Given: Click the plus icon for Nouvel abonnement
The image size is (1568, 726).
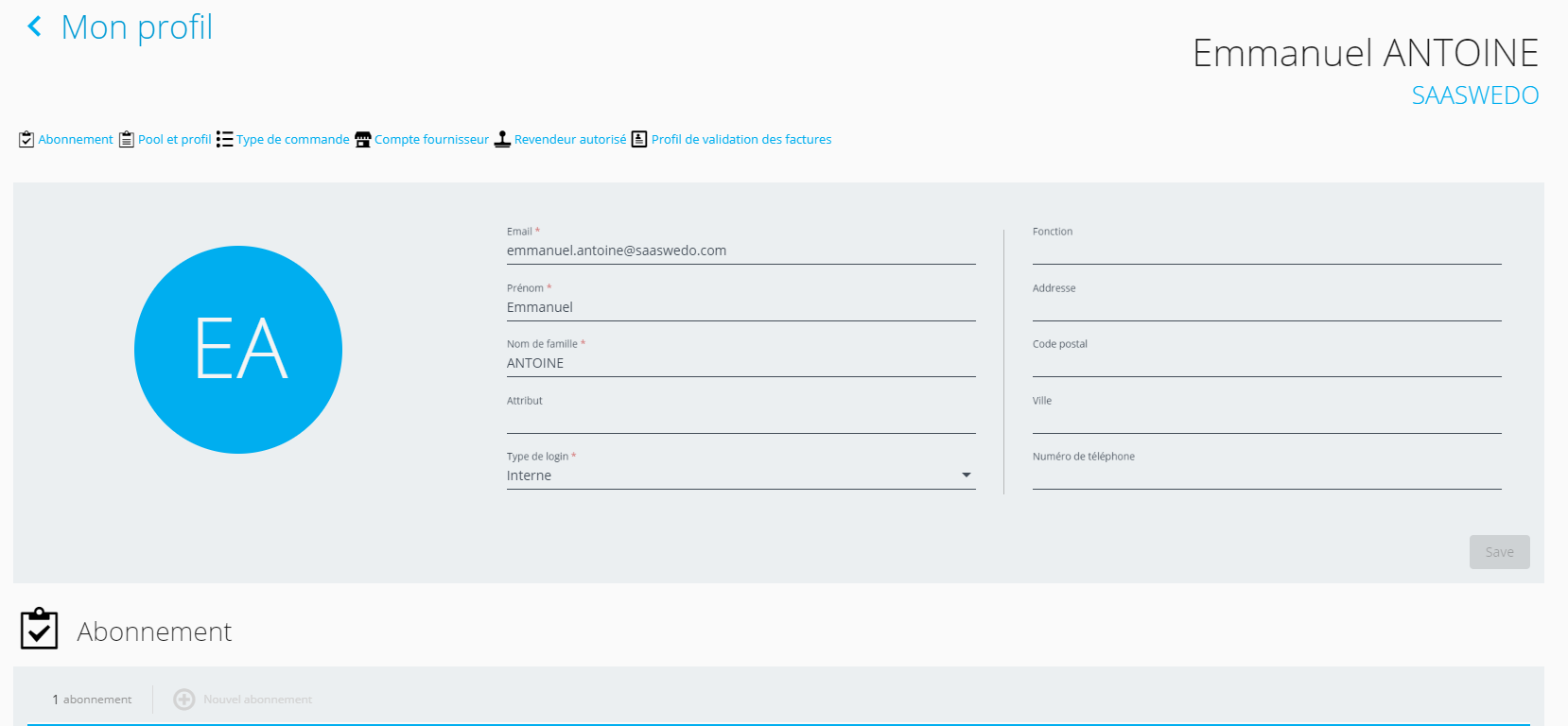Looking at the screenshot, I should point(184,700).
